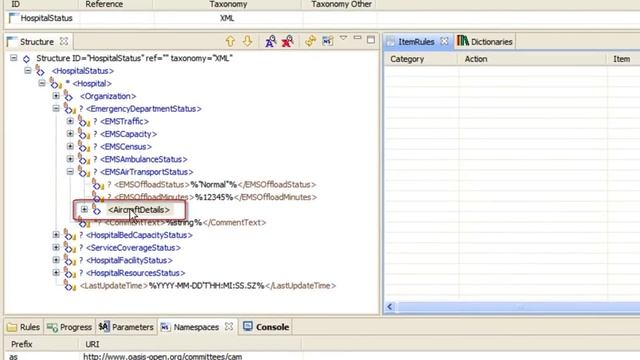The width and height of the screenshot is (640, 360).
Task: Open the Rules tab
Action: [x=24, y=327]
